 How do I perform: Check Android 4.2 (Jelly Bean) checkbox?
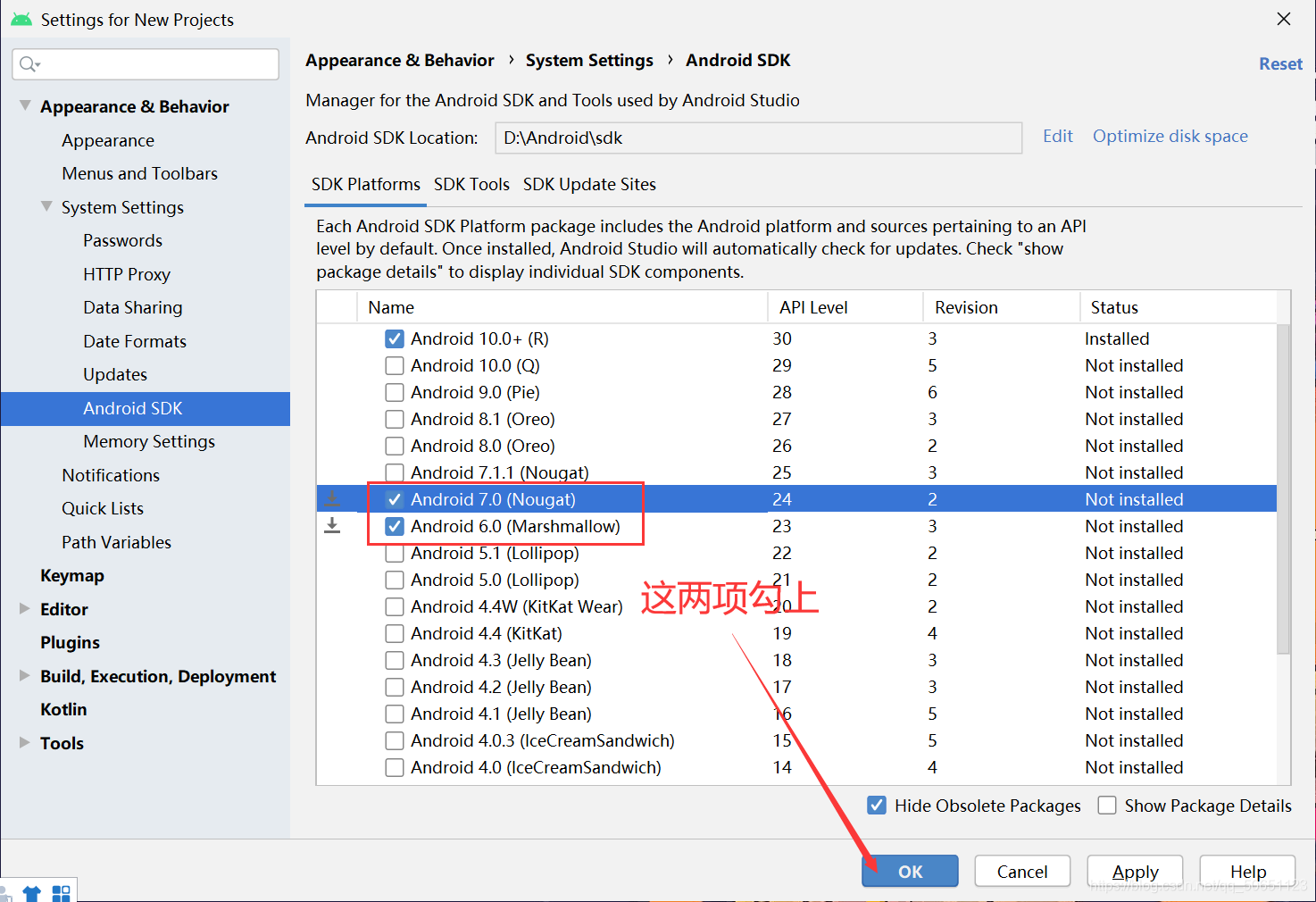tap(395, 687)
